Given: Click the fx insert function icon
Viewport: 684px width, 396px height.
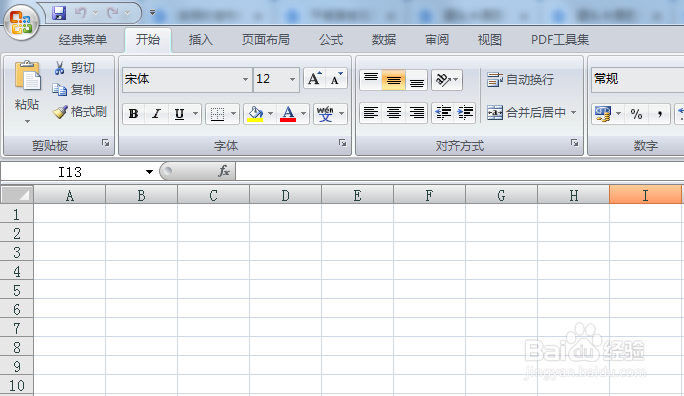Looking at the screenshot, I should [224, 171].
